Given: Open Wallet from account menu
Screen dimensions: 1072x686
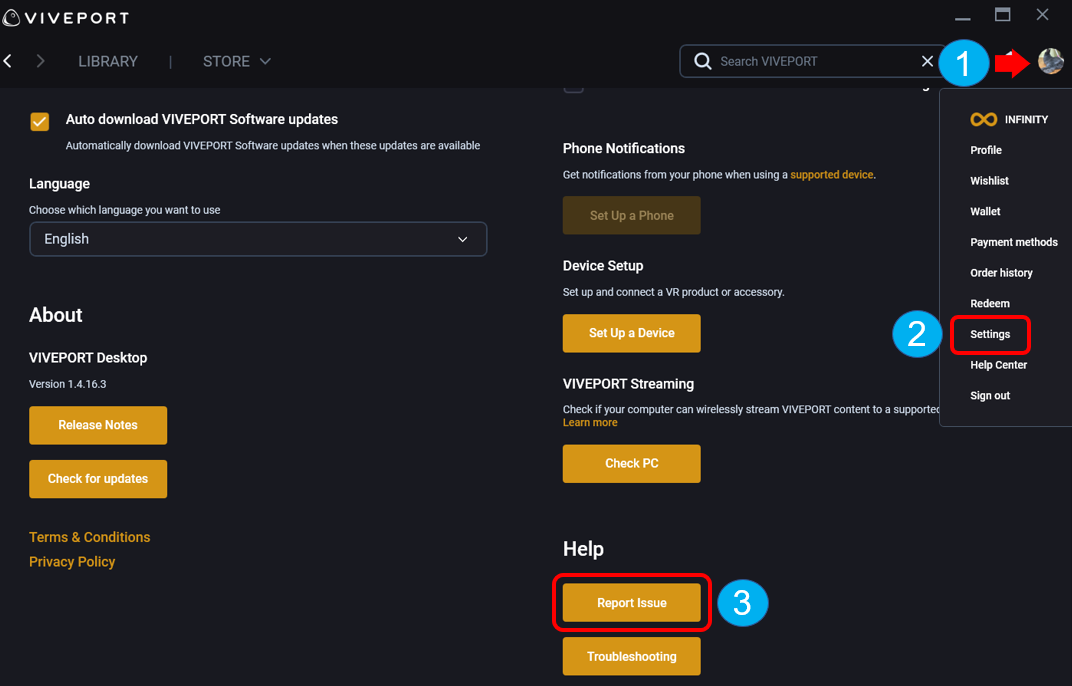Looking at the screenshot, I should 984,211.
